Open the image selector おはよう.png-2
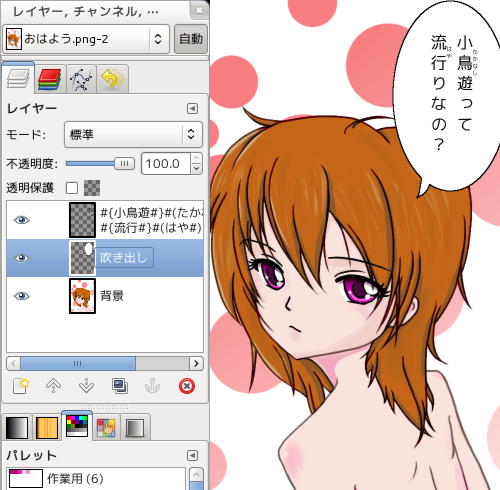Viewport: 500px width, 490px height. (86, 39)
